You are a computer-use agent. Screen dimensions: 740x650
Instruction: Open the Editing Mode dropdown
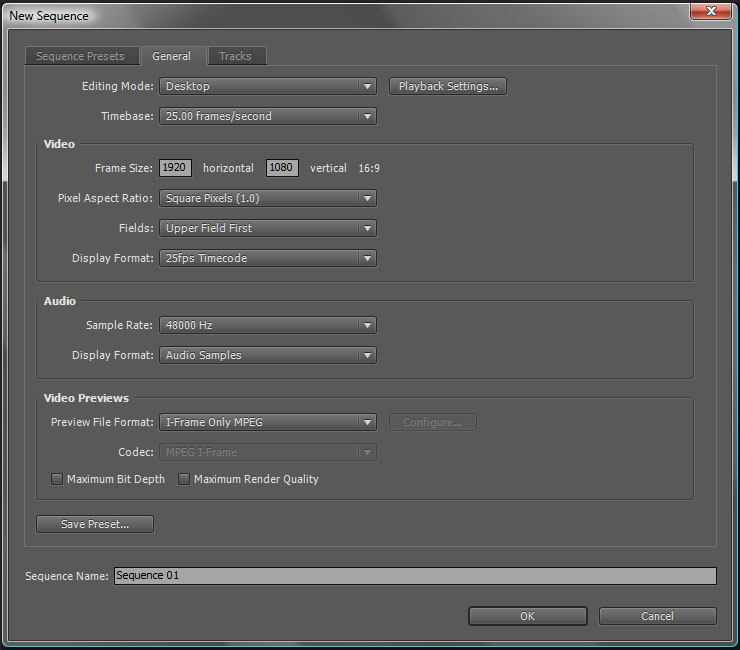pos(267,87)
